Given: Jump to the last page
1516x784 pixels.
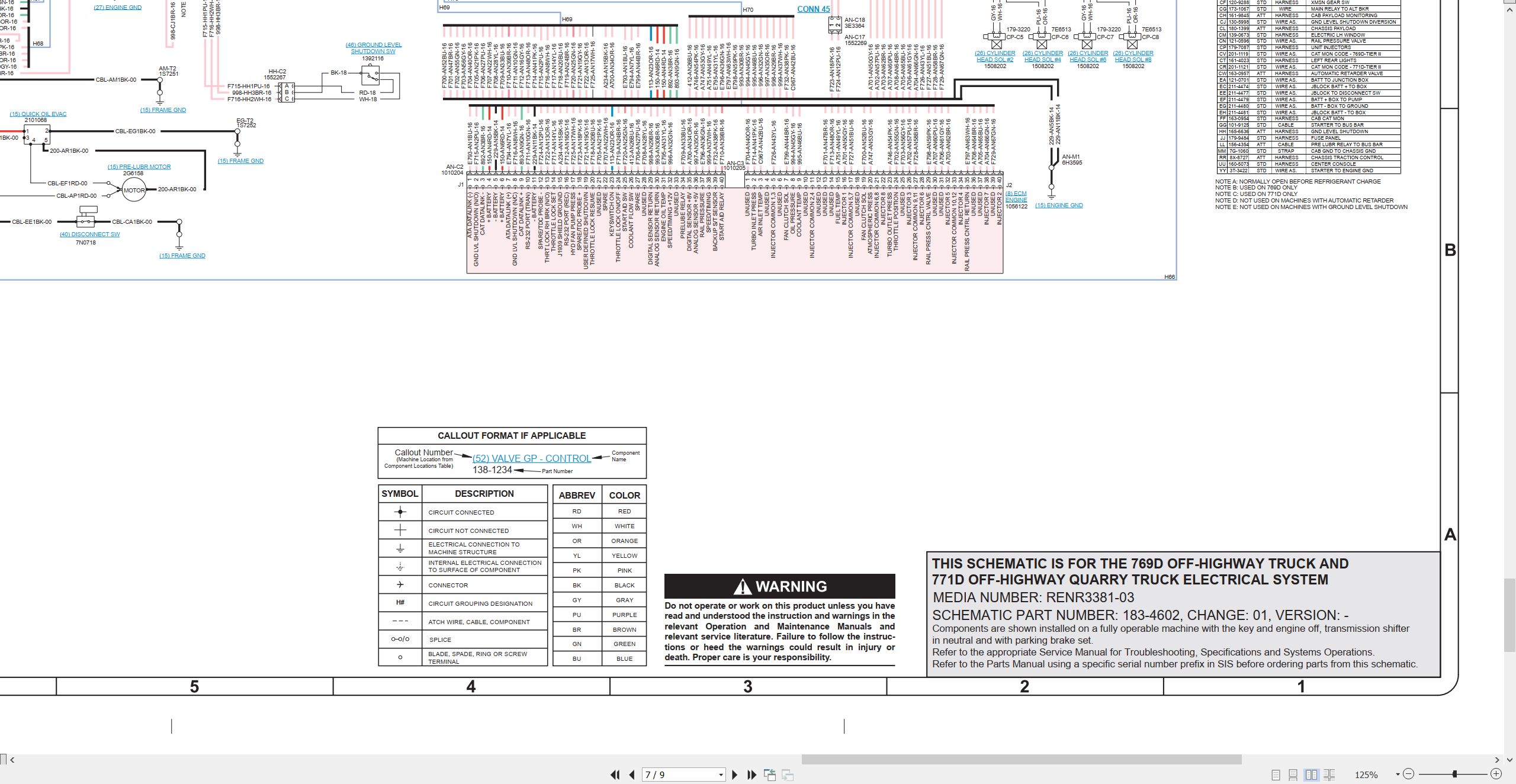Looking at the screenshot, I should 752,775.
